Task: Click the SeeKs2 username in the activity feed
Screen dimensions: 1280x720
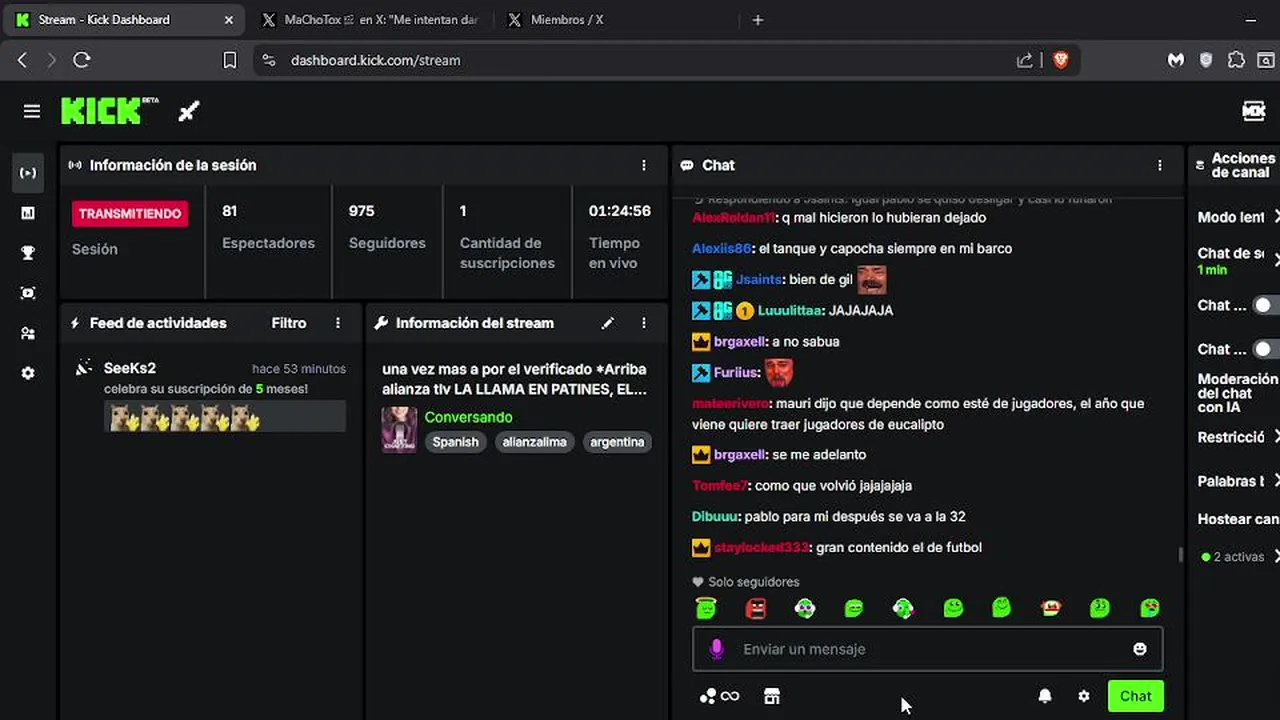Action: [x=130, y=368]
